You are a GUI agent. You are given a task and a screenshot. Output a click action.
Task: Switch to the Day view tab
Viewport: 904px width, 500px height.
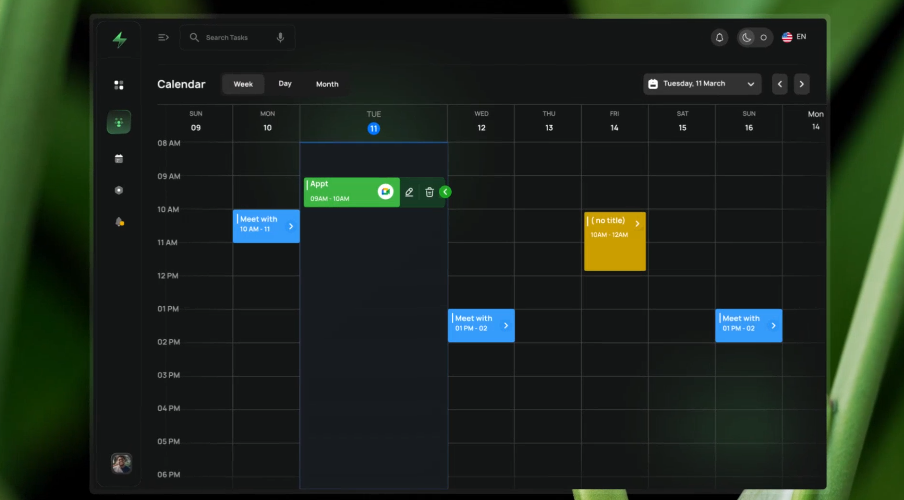285,84
